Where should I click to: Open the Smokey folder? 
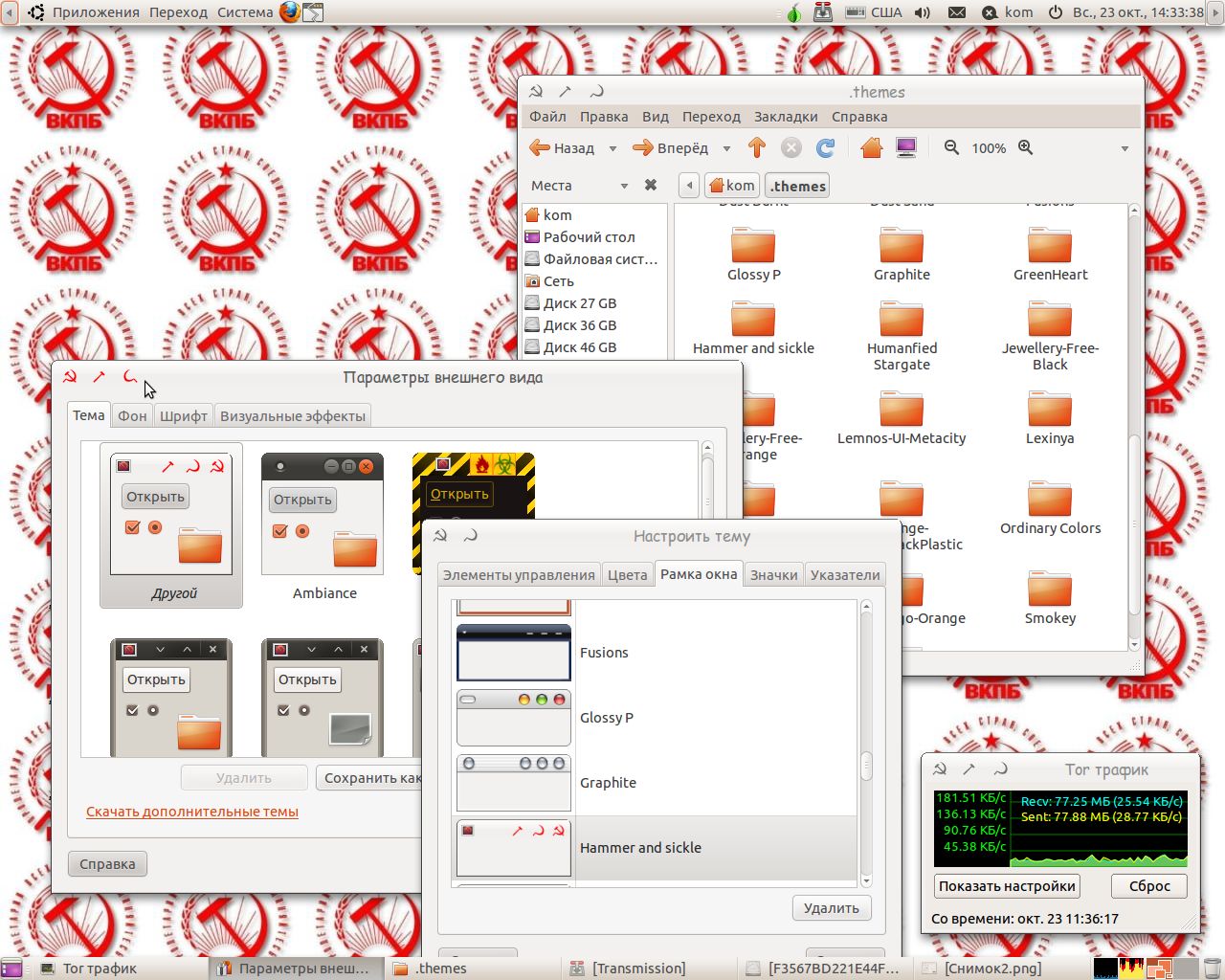(1050, 598)
